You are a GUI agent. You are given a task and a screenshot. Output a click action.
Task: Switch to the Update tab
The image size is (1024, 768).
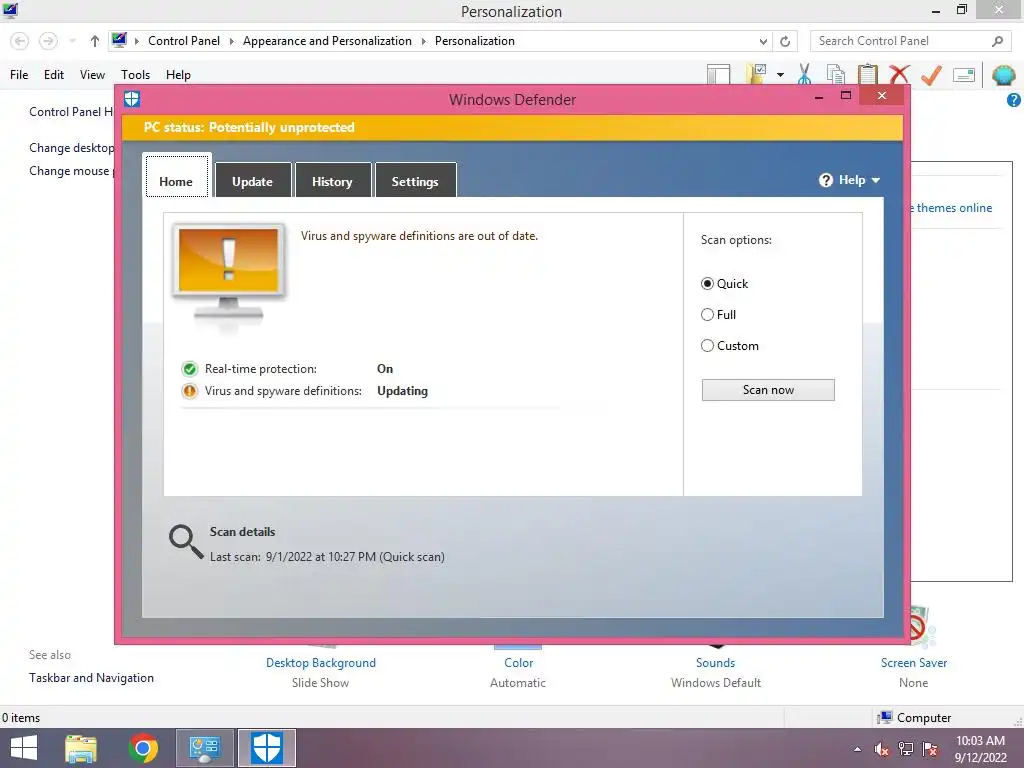[252, 180]
